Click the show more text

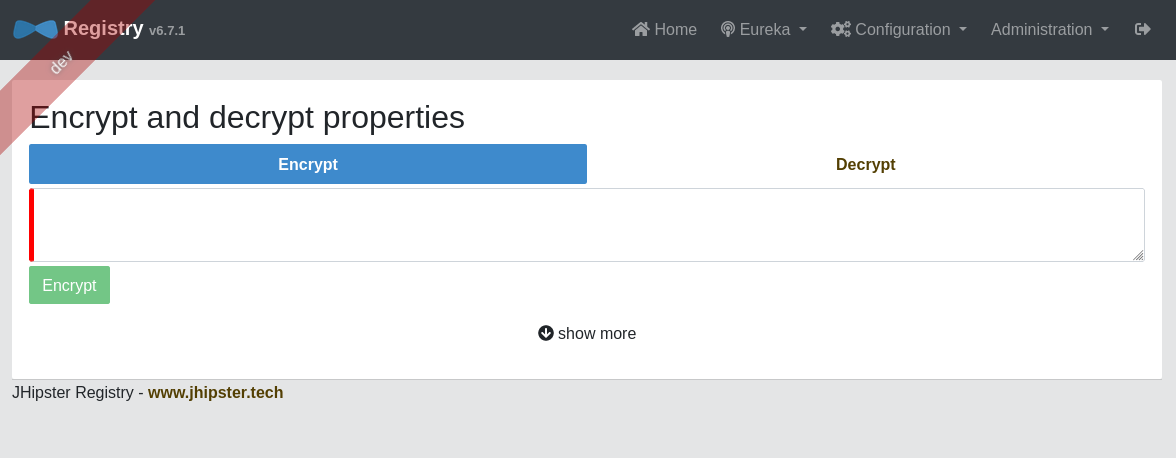point(597,333)
